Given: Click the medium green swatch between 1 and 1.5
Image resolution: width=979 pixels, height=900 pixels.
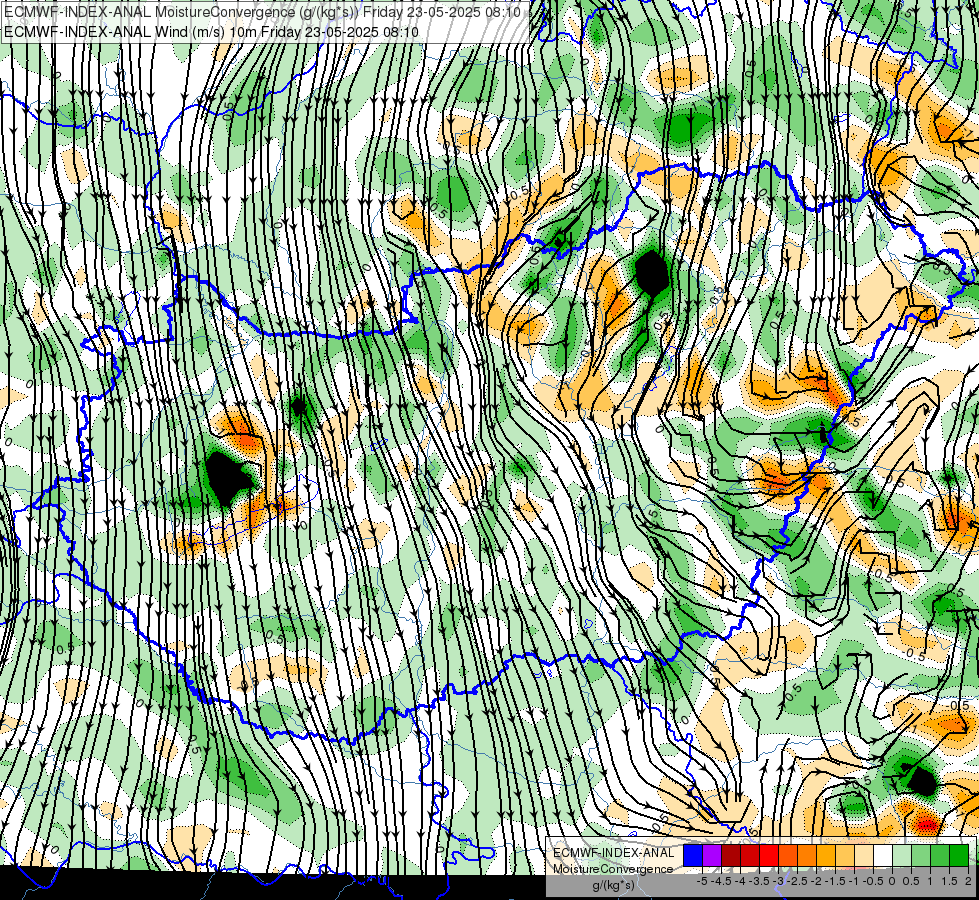Looking at the screenshot, I should pyautogui.click(x=940, y=855).
